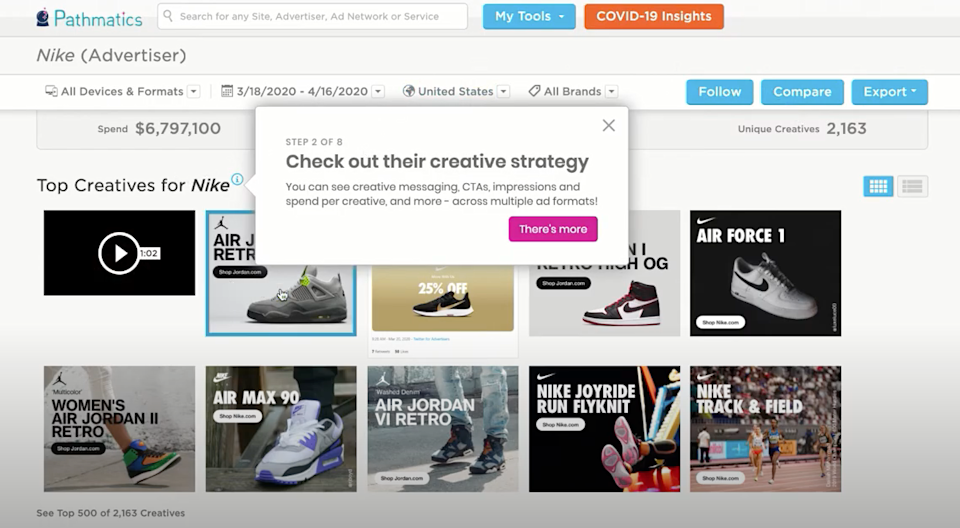Screen dimensions: 960x528
Task: Open the date range dropdown arrow
Action: (x=378, y=91)
